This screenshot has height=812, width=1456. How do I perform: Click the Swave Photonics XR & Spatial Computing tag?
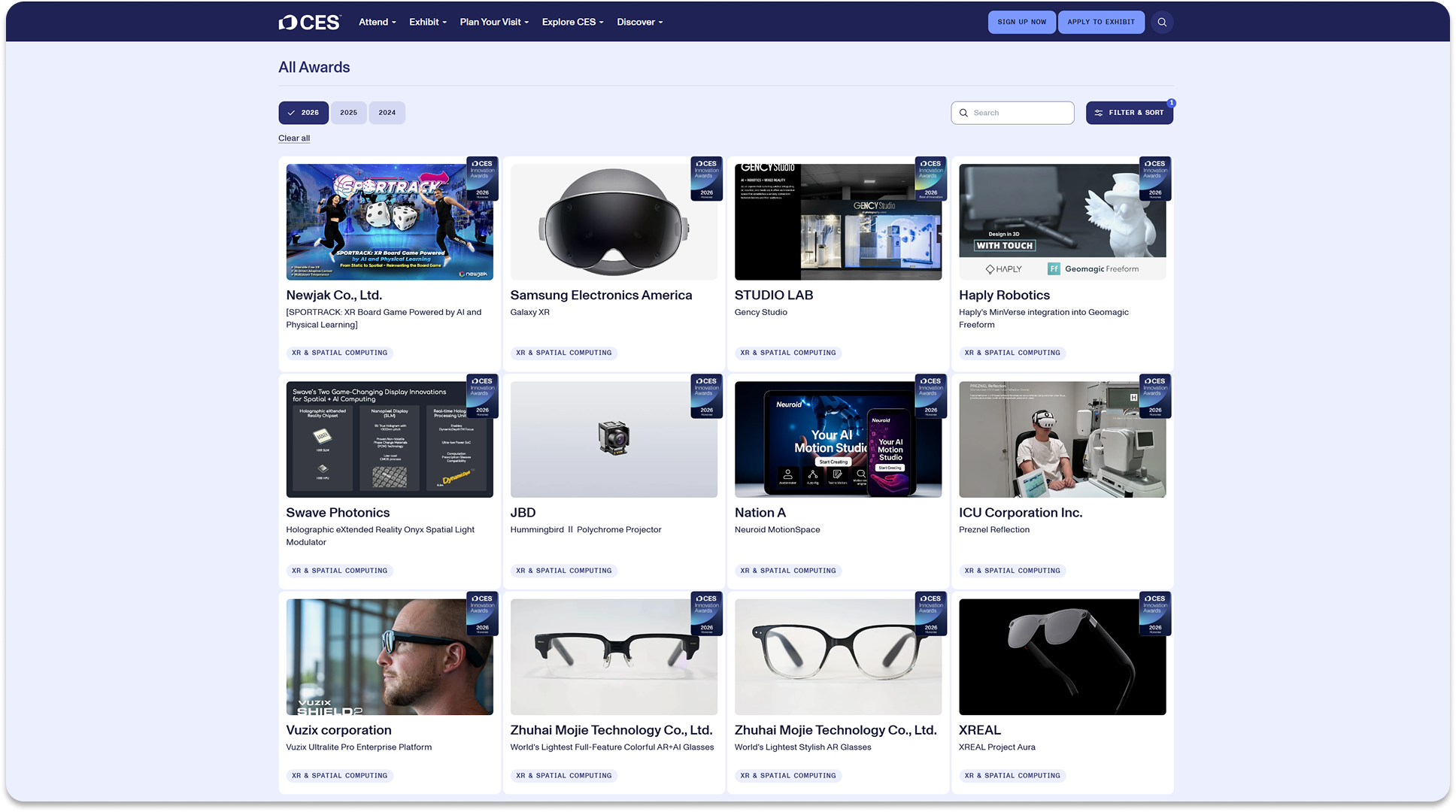pyautogui.click(x=340, y=571)
